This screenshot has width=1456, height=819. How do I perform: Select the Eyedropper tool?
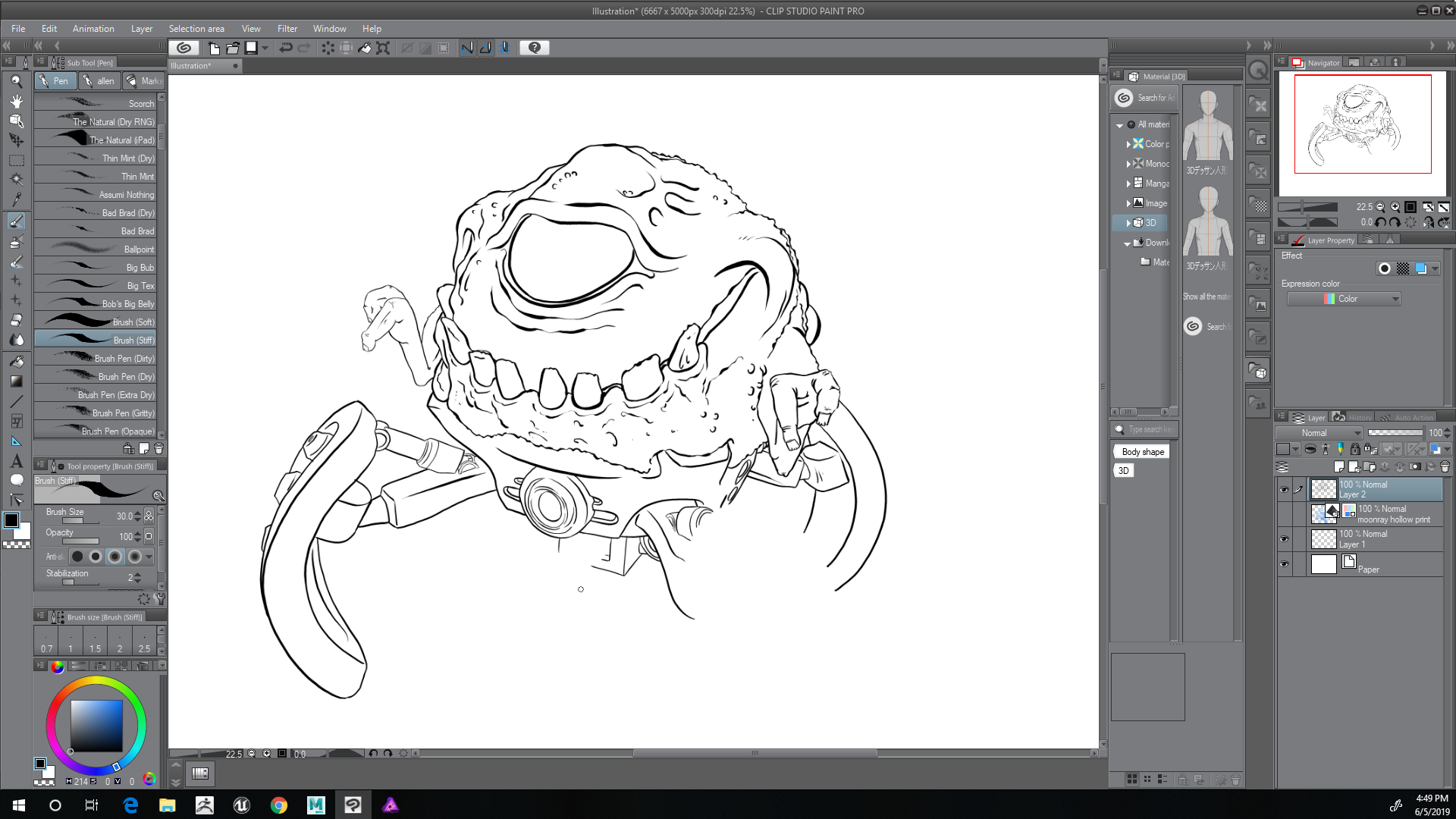click(x=16, y=199)
